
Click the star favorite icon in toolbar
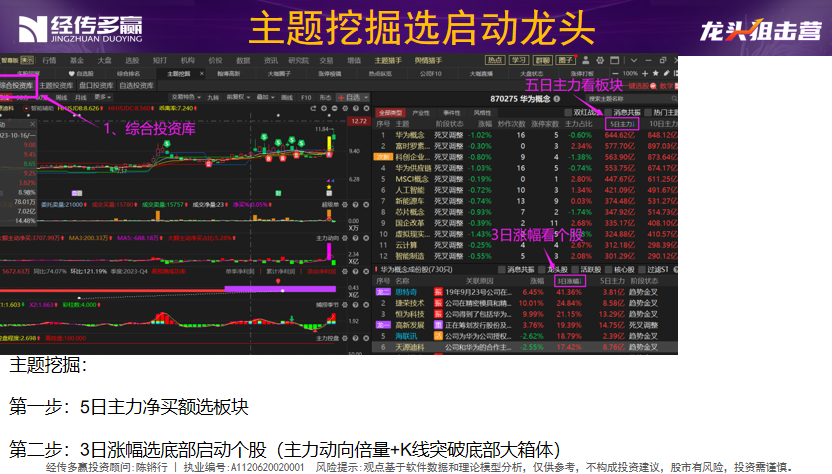pyautogui.click(x=656, y=73)
